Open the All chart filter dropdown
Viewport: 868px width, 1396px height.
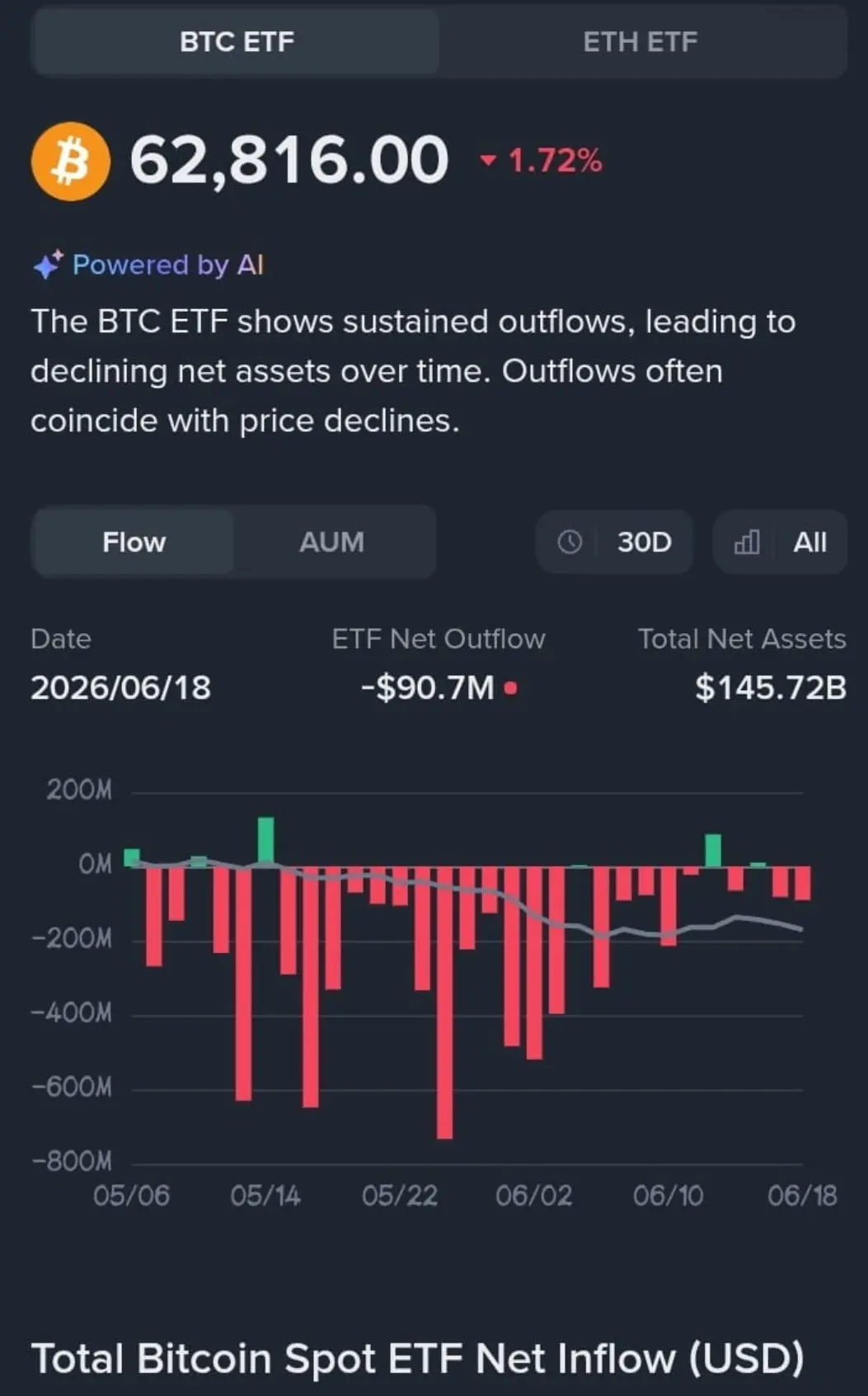coord(780,542)
